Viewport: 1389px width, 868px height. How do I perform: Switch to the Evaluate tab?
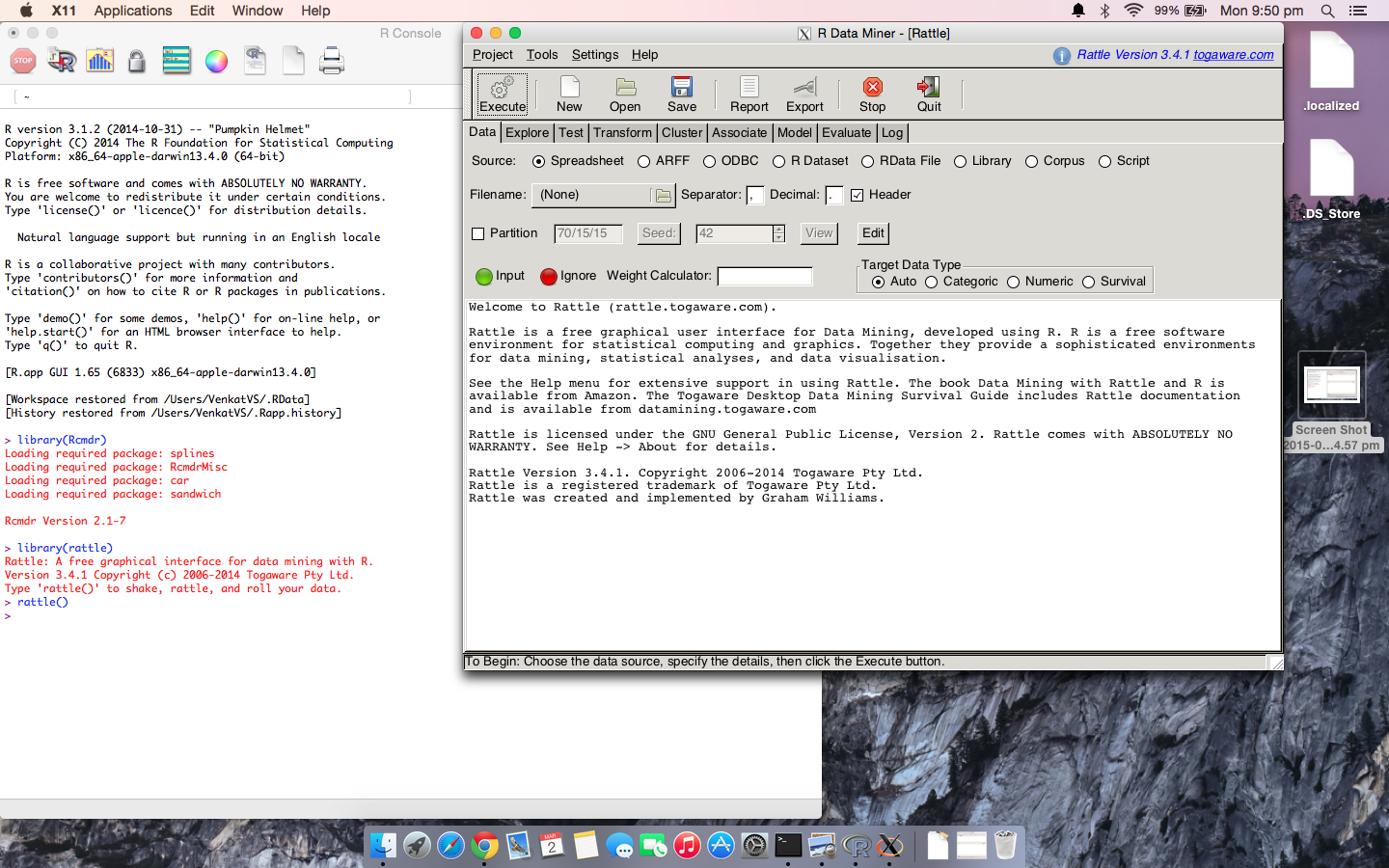coord(846,133)
